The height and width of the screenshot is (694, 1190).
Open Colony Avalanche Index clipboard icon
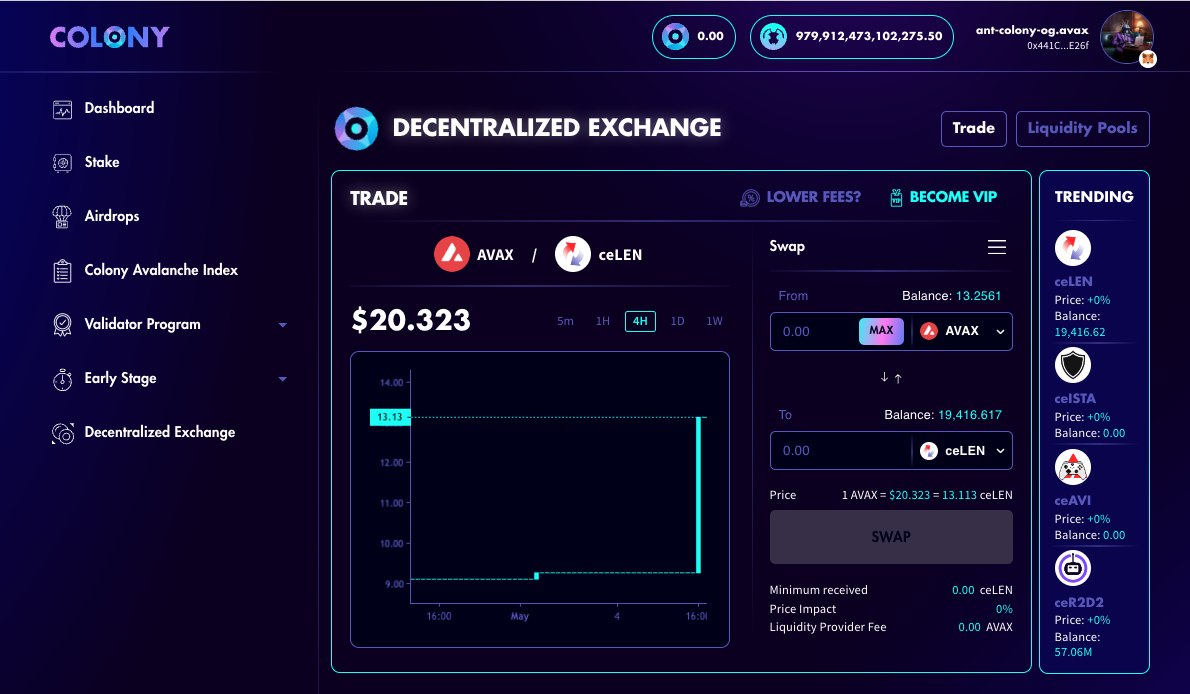[62, 271]
